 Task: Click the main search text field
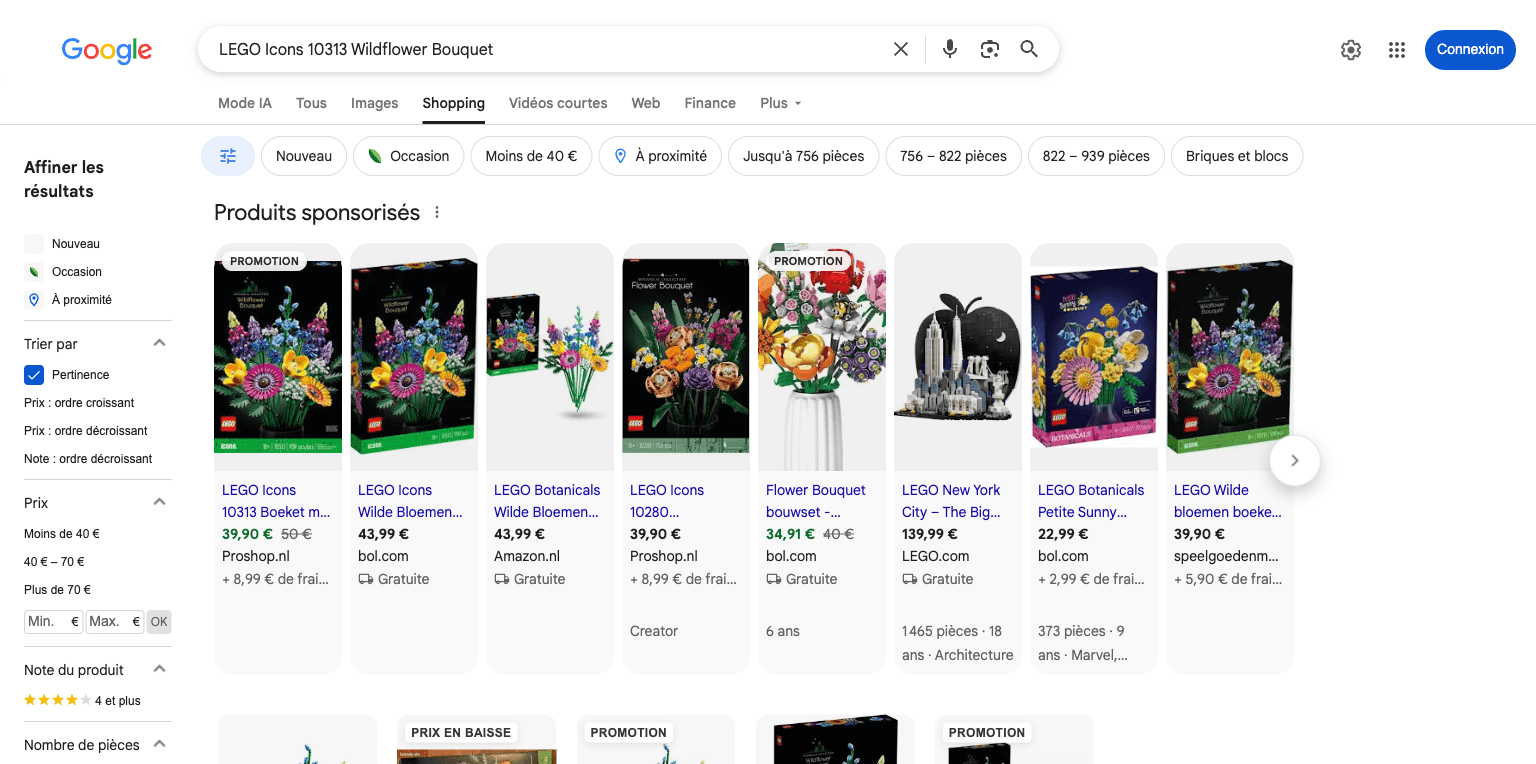(545, 49)
